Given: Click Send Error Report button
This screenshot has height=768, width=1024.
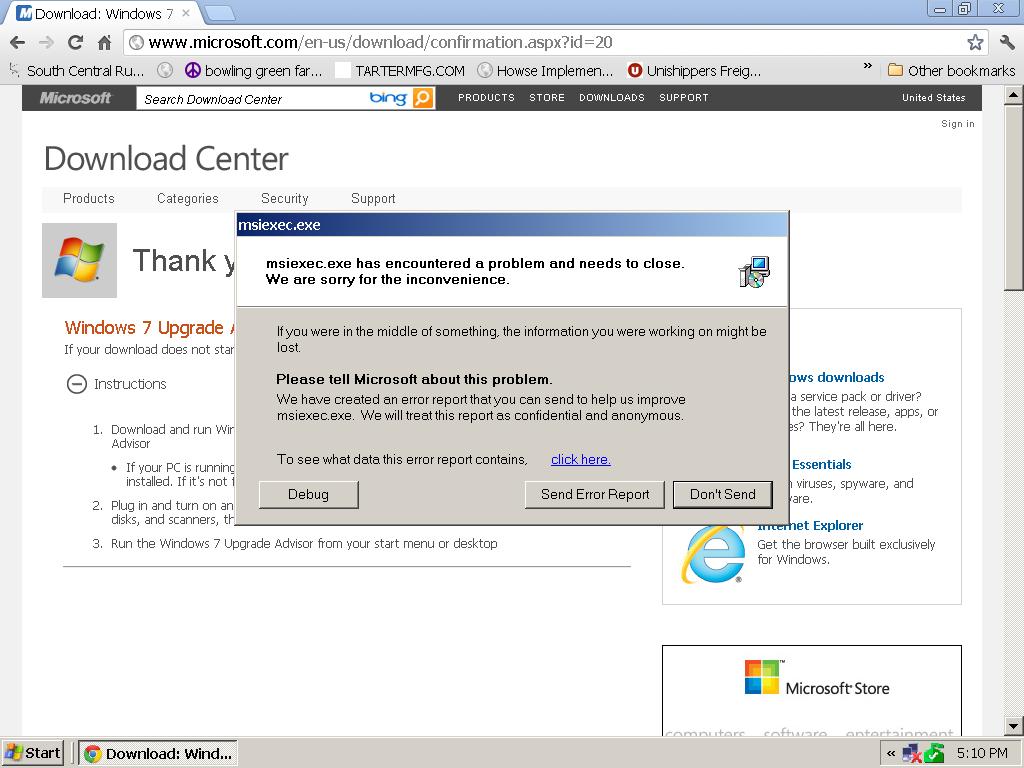Looking at the screenshot, I should click(x=594, y=494).
